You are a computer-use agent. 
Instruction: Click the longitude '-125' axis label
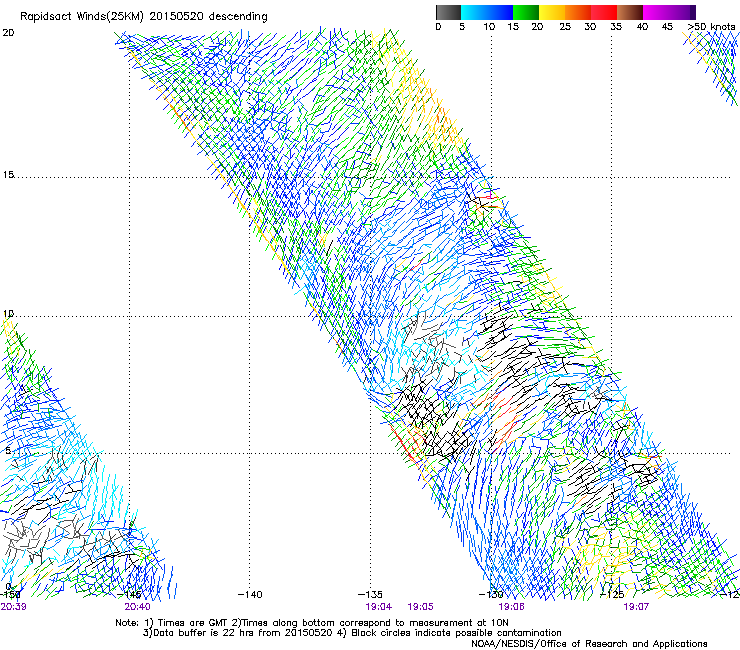click(612, 595)
